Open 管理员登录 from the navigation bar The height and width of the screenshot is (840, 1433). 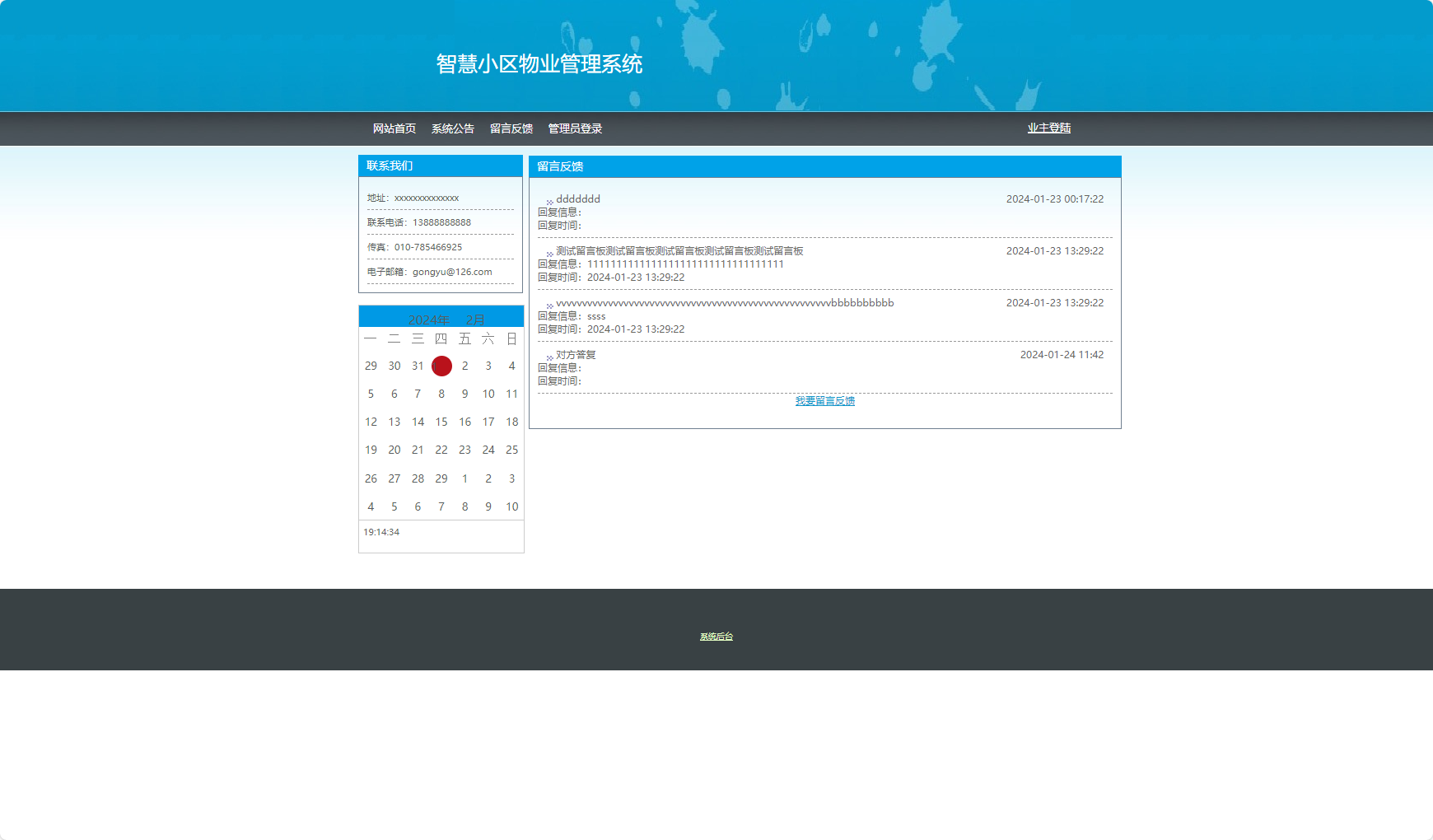[572, 128]
